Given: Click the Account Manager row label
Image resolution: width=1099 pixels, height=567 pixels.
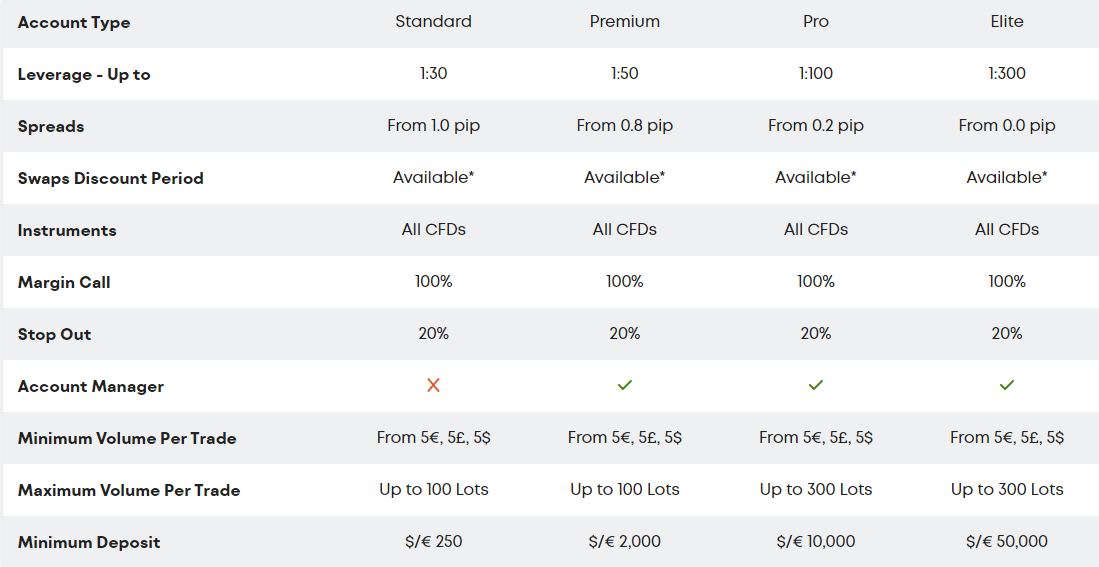Looking at the screenshot, I should coord(90,386).
